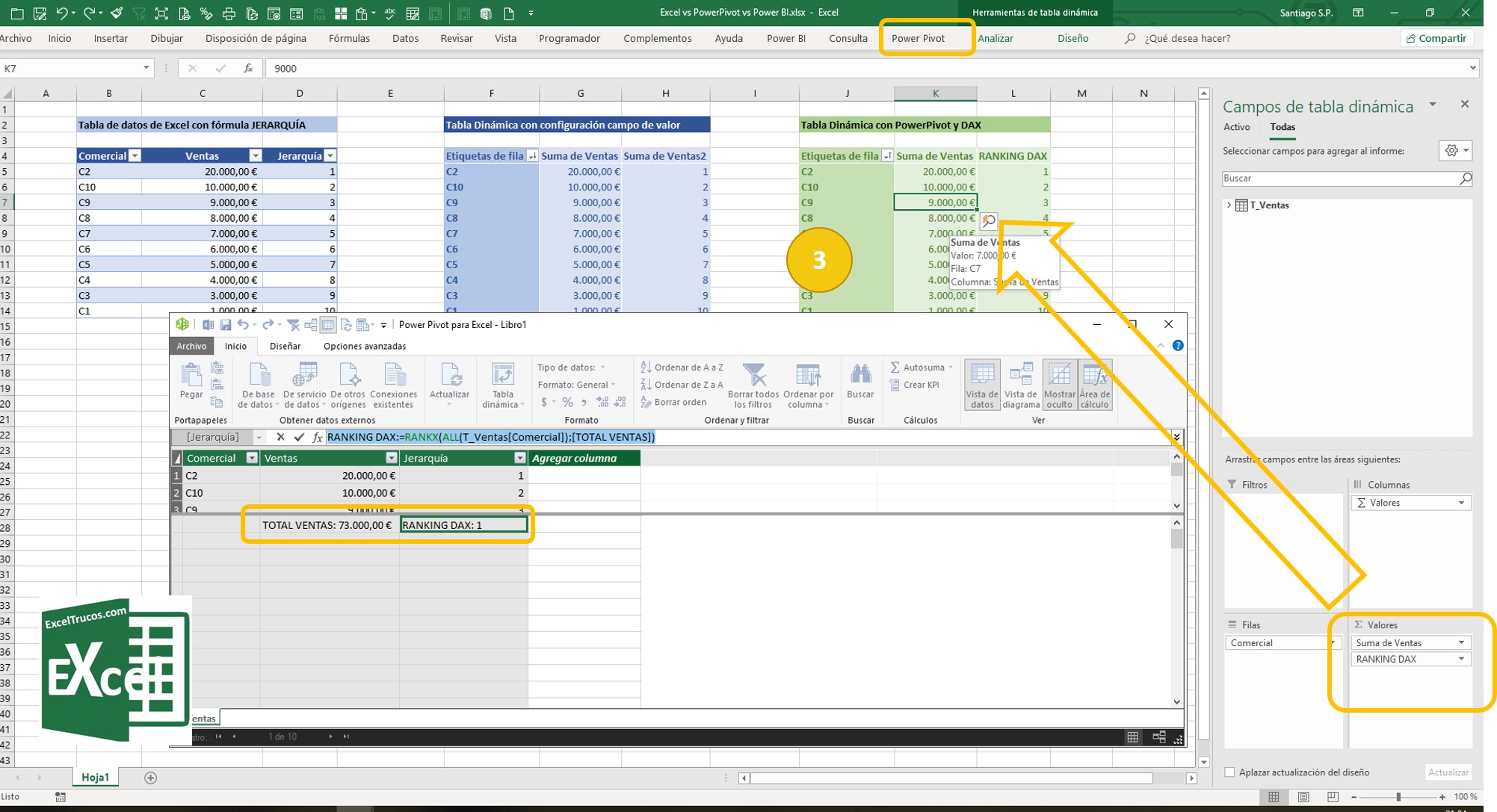This screenshot has width=1497, height=812.
Task: Expand the T_Ventas table in field list
Action: tap(1228, 204)
